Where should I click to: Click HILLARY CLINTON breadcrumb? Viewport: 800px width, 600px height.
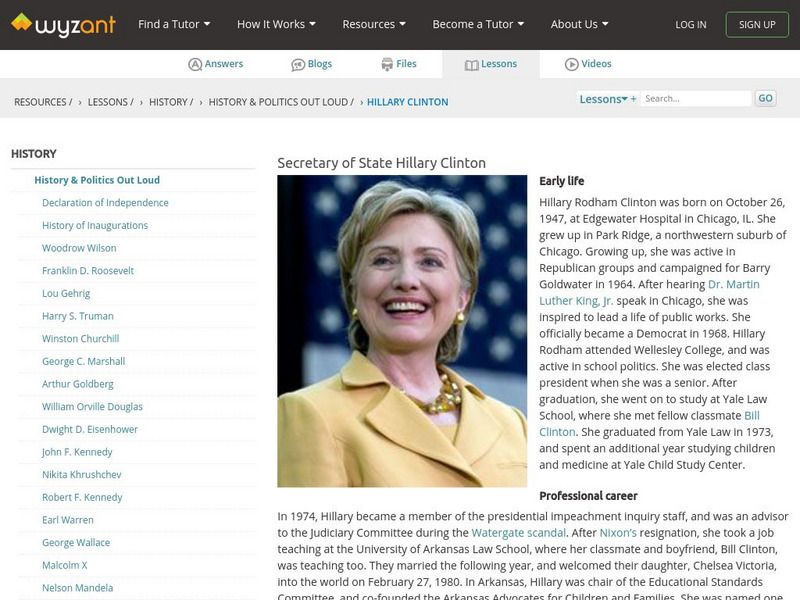coord(407,102)
